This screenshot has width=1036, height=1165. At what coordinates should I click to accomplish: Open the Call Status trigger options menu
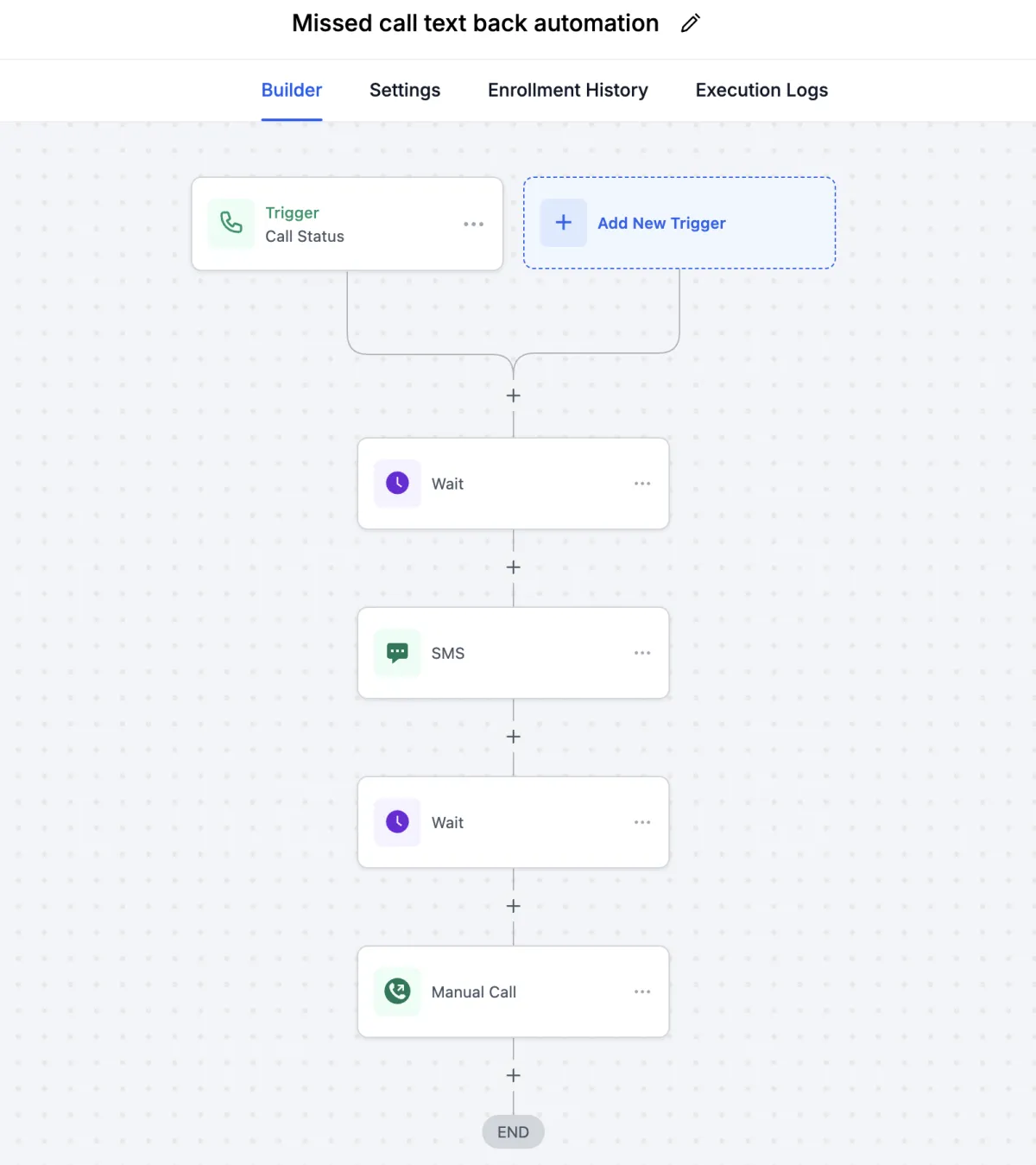pos(473,225)
